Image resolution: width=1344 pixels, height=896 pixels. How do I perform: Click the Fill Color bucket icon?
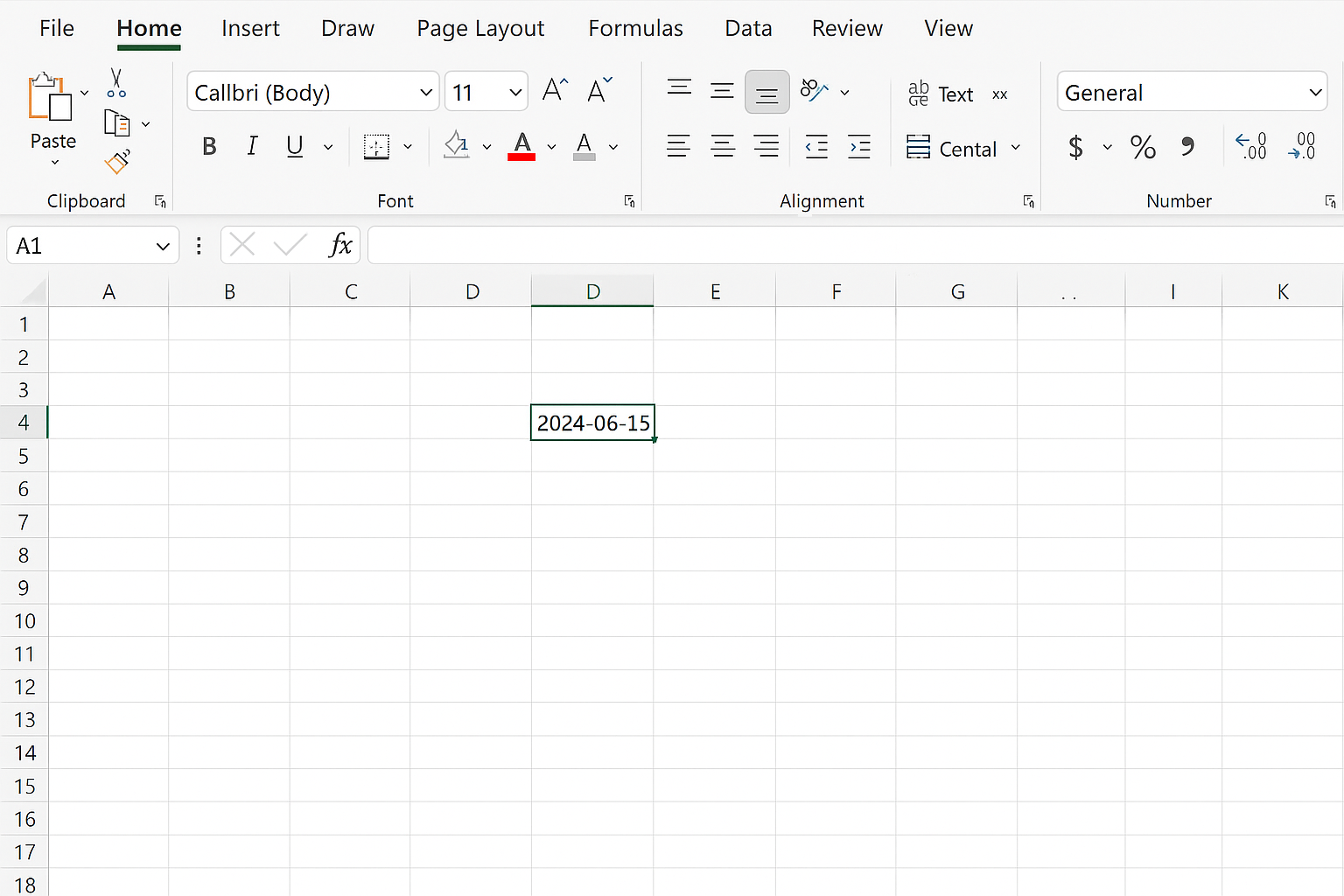tap(456, 145)
